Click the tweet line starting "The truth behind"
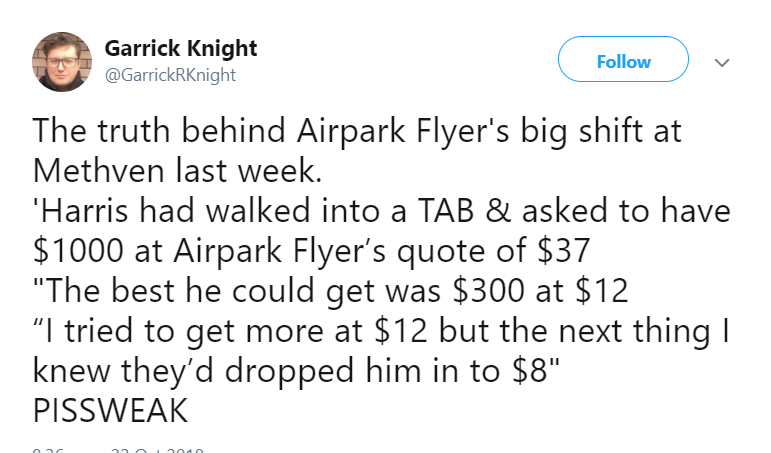 [357, 132]
